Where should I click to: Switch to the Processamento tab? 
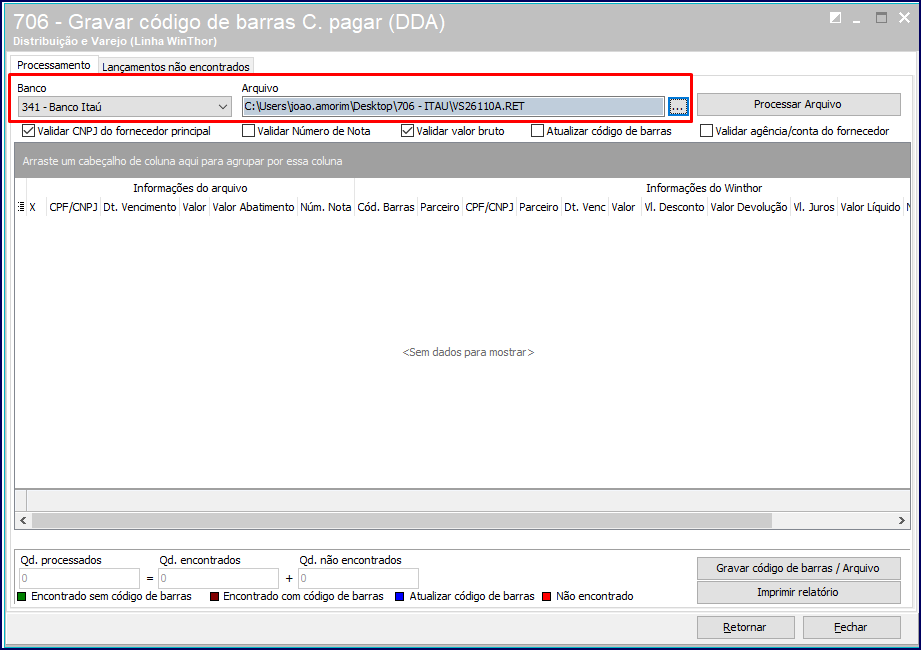click(53, 65)
